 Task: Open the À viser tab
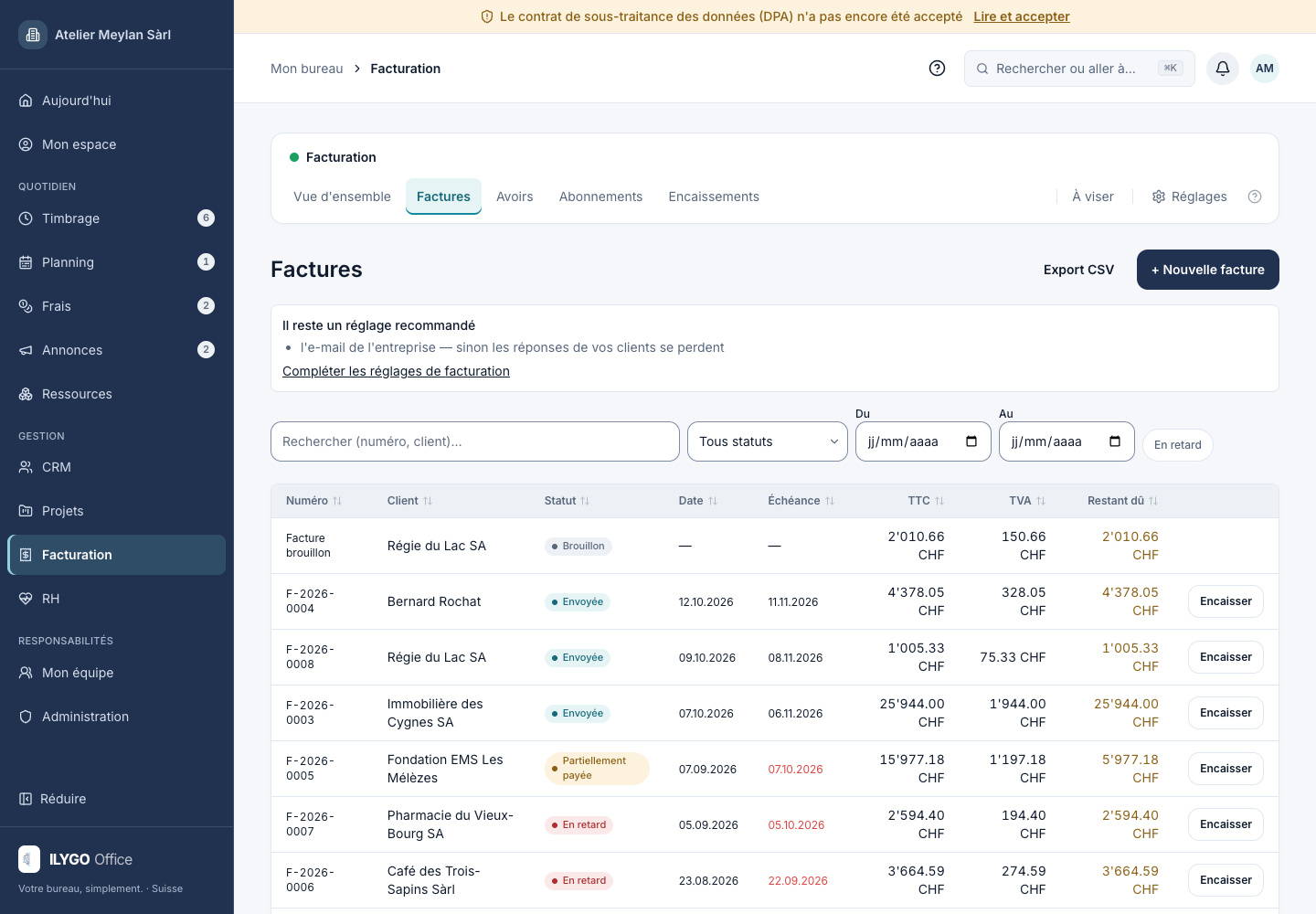pos(1093,197)
